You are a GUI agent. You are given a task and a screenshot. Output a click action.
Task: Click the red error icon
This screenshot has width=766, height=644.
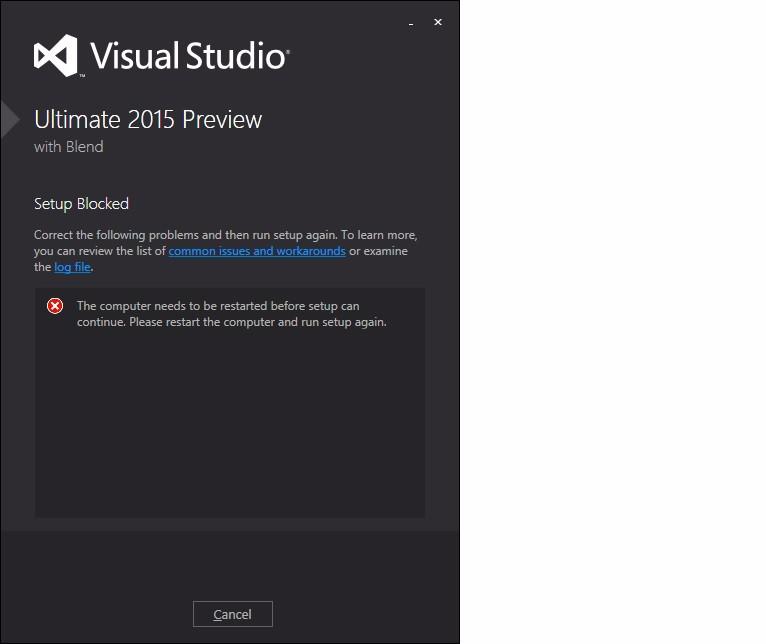[55, 306]
